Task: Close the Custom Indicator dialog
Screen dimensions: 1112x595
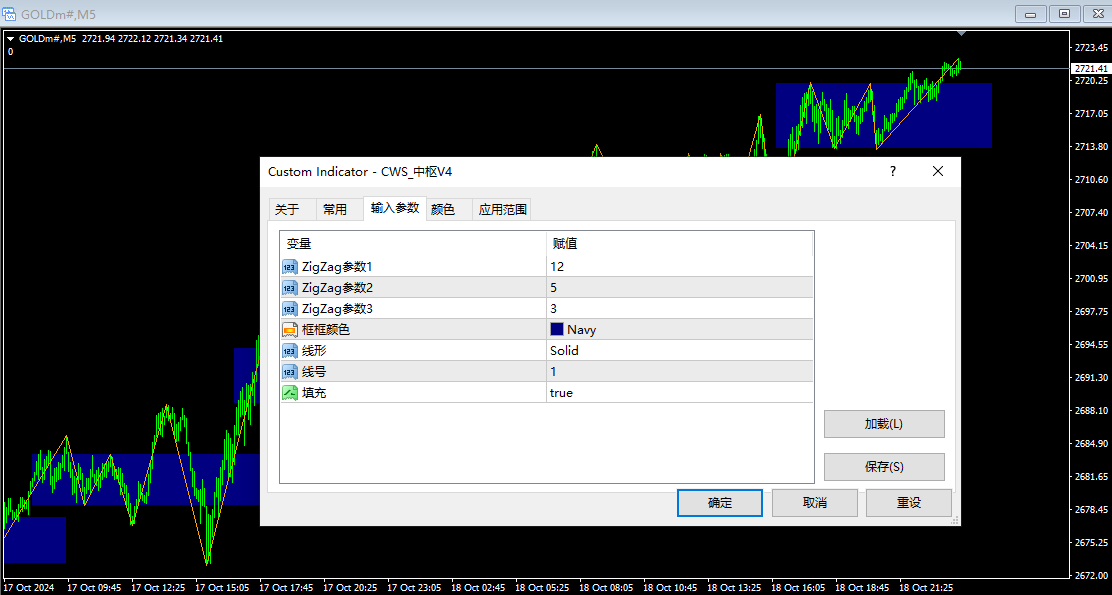Action: 938,171
